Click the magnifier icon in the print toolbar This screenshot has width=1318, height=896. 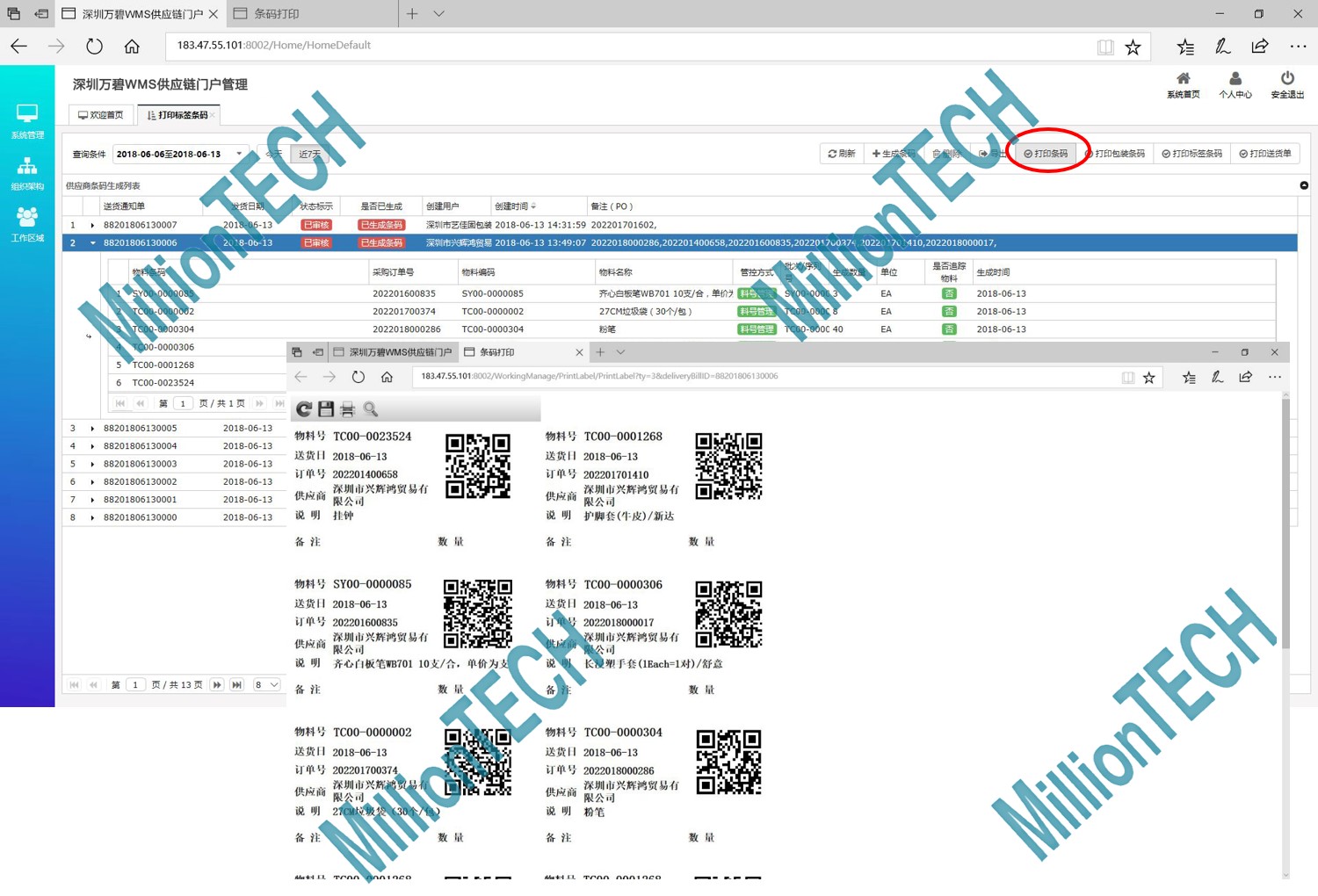(371, 409)
